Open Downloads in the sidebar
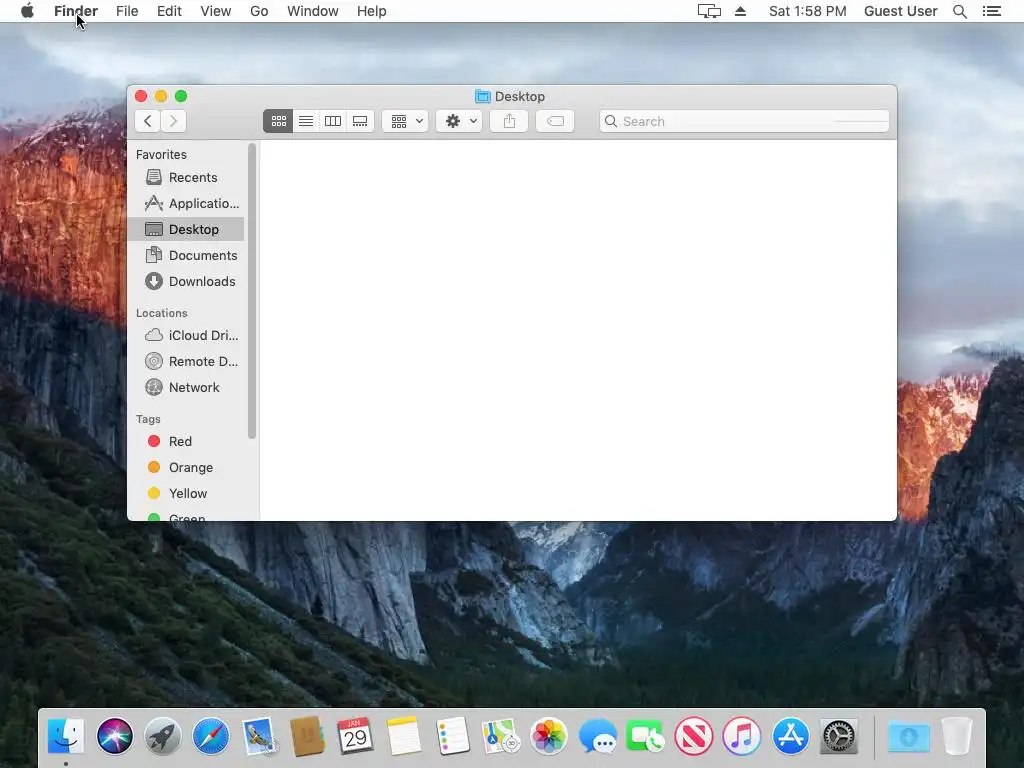 [x=186, y=281]
